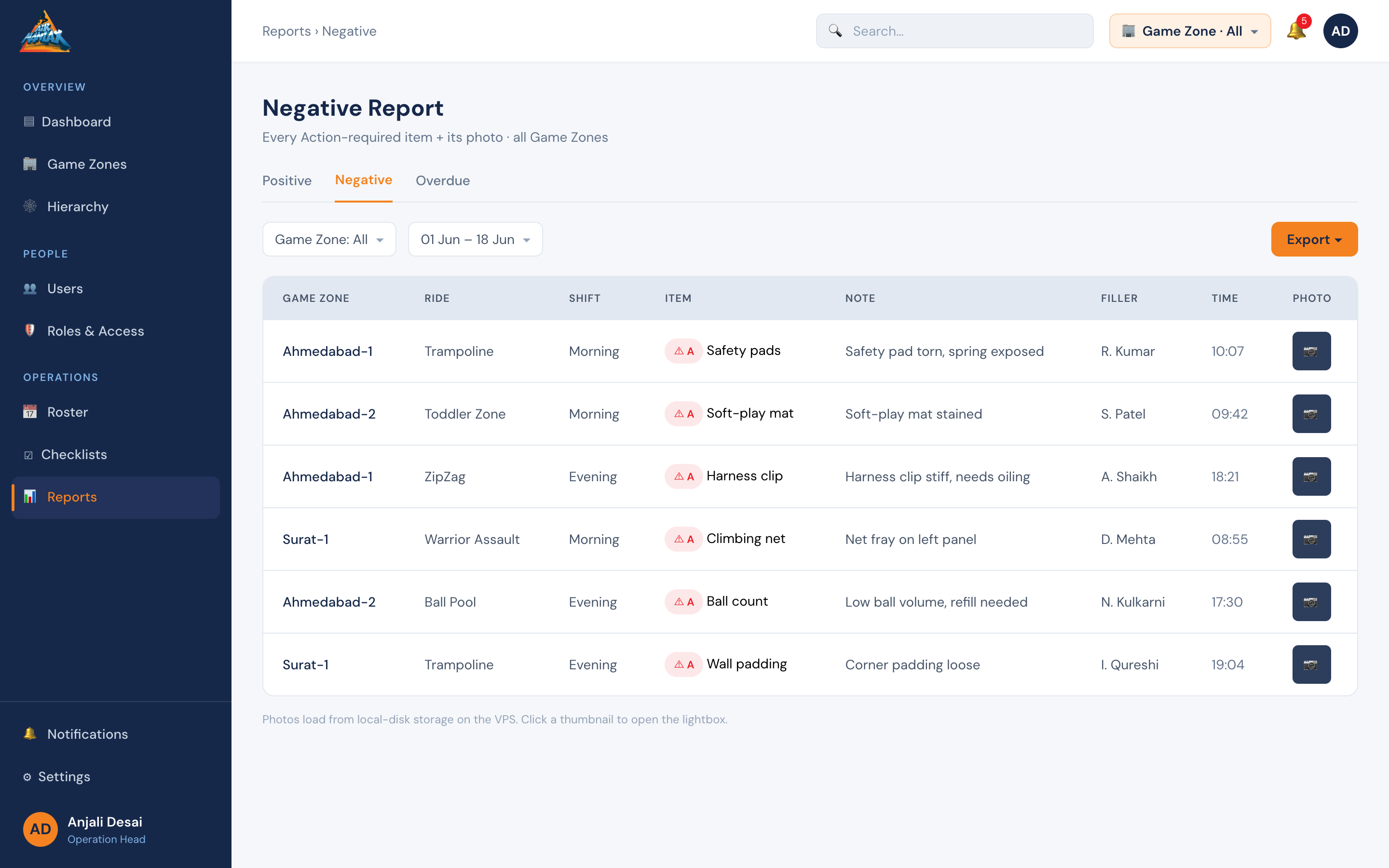The image size is (1389, 868).
Task: Click the Dashboard sidebar icon
Action: pos(29,122)
